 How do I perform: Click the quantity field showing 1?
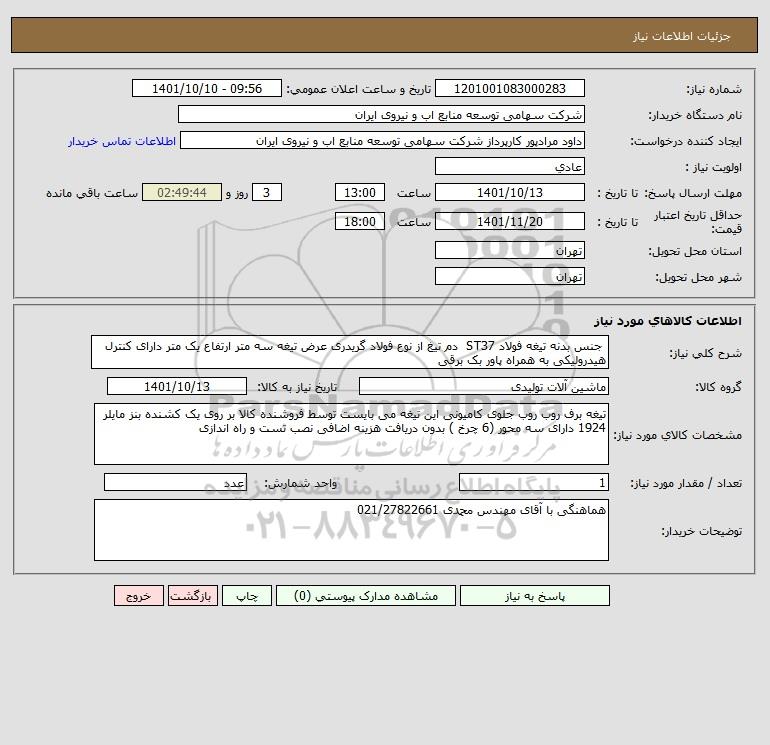tap(534, 482)
